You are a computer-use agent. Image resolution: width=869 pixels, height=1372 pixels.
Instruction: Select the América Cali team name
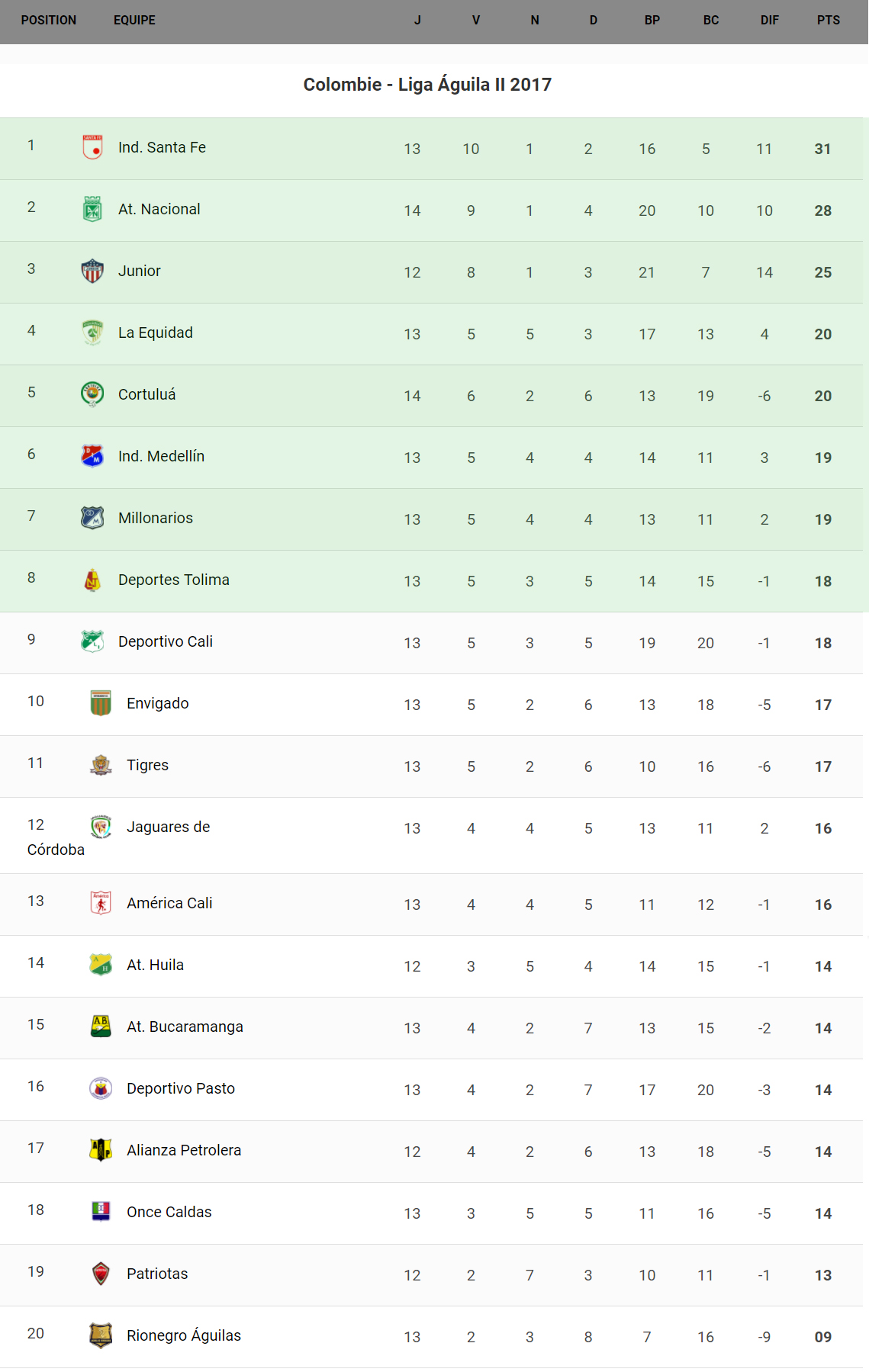[169, 903]
